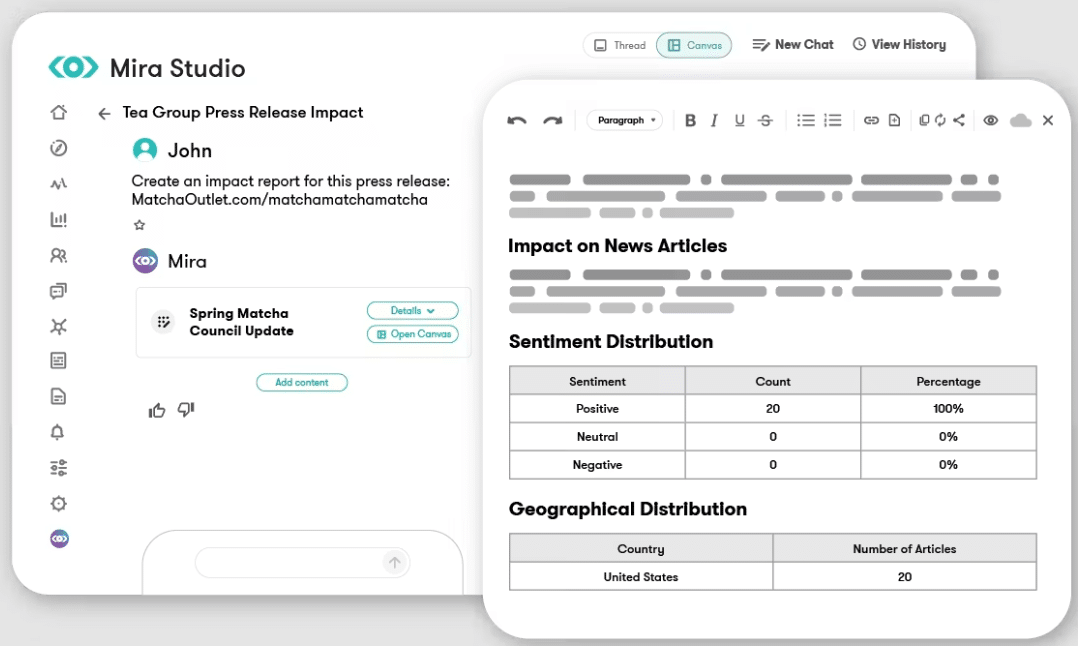Open View History
The image size is (1078, 646).
[899, 45]
